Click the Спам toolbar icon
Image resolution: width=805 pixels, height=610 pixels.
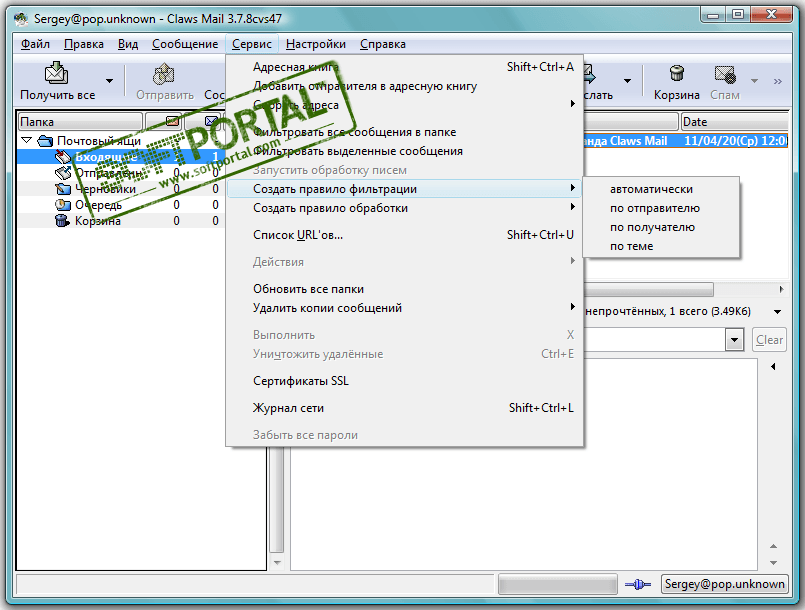pos(725,74)
